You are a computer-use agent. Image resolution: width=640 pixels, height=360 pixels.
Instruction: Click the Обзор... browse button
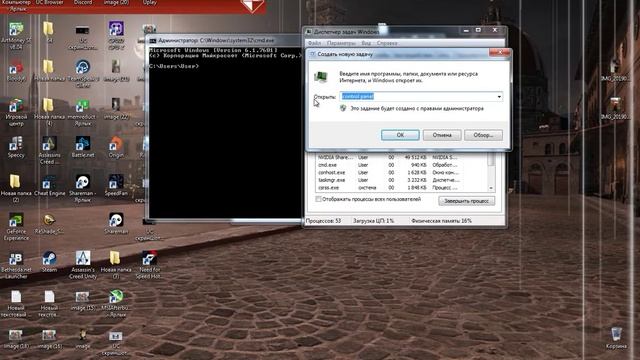(x=483, y=135)
